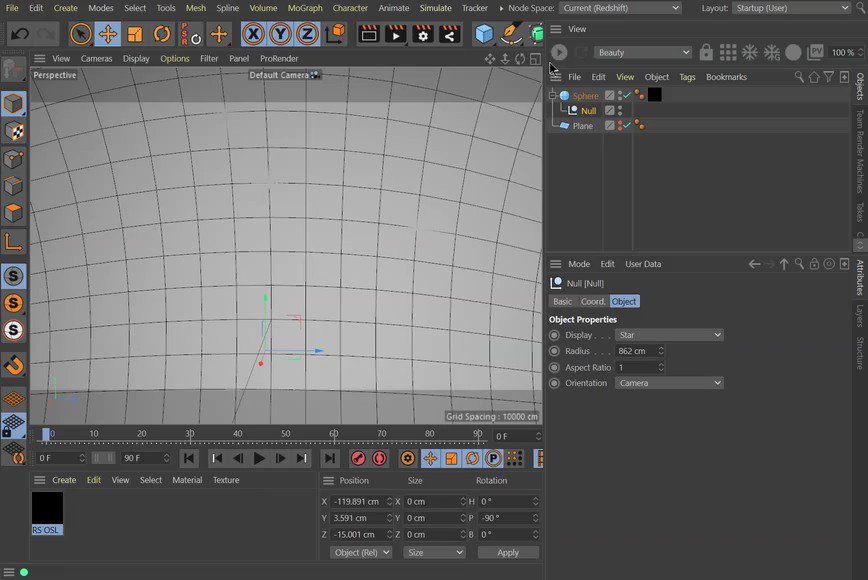Screen dimensions: 868x580
Task: Open the MoGraph menu
Action: point(305,8)
